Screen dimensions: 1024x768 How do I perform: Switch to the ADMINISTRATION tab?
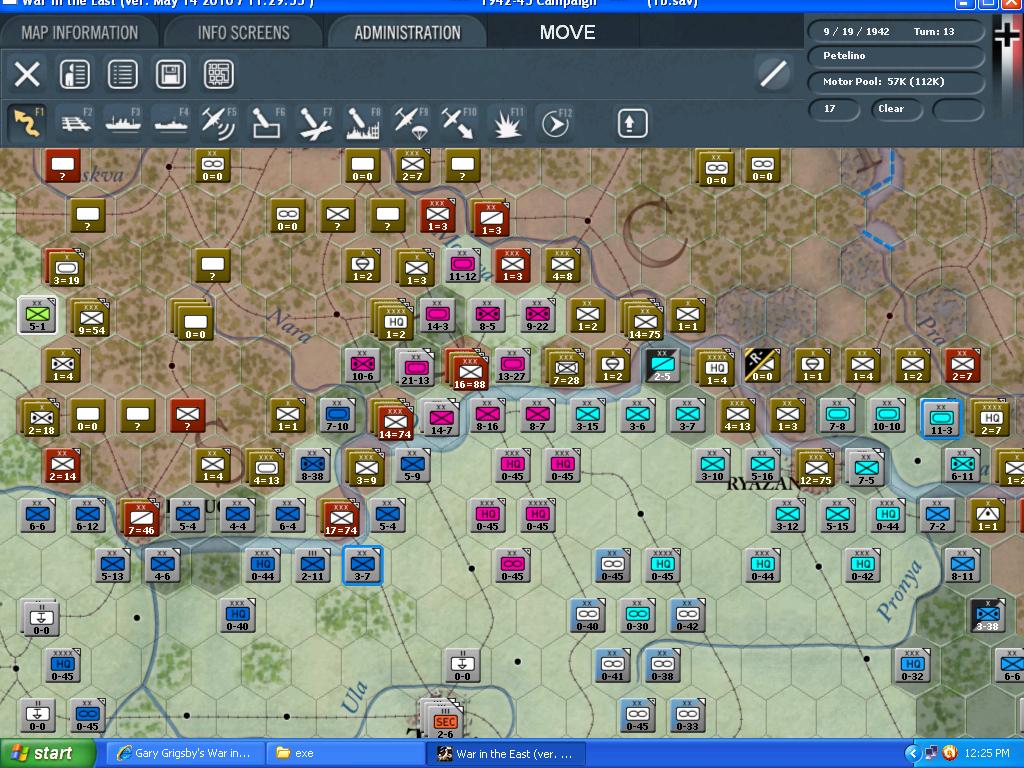point(408,32)
